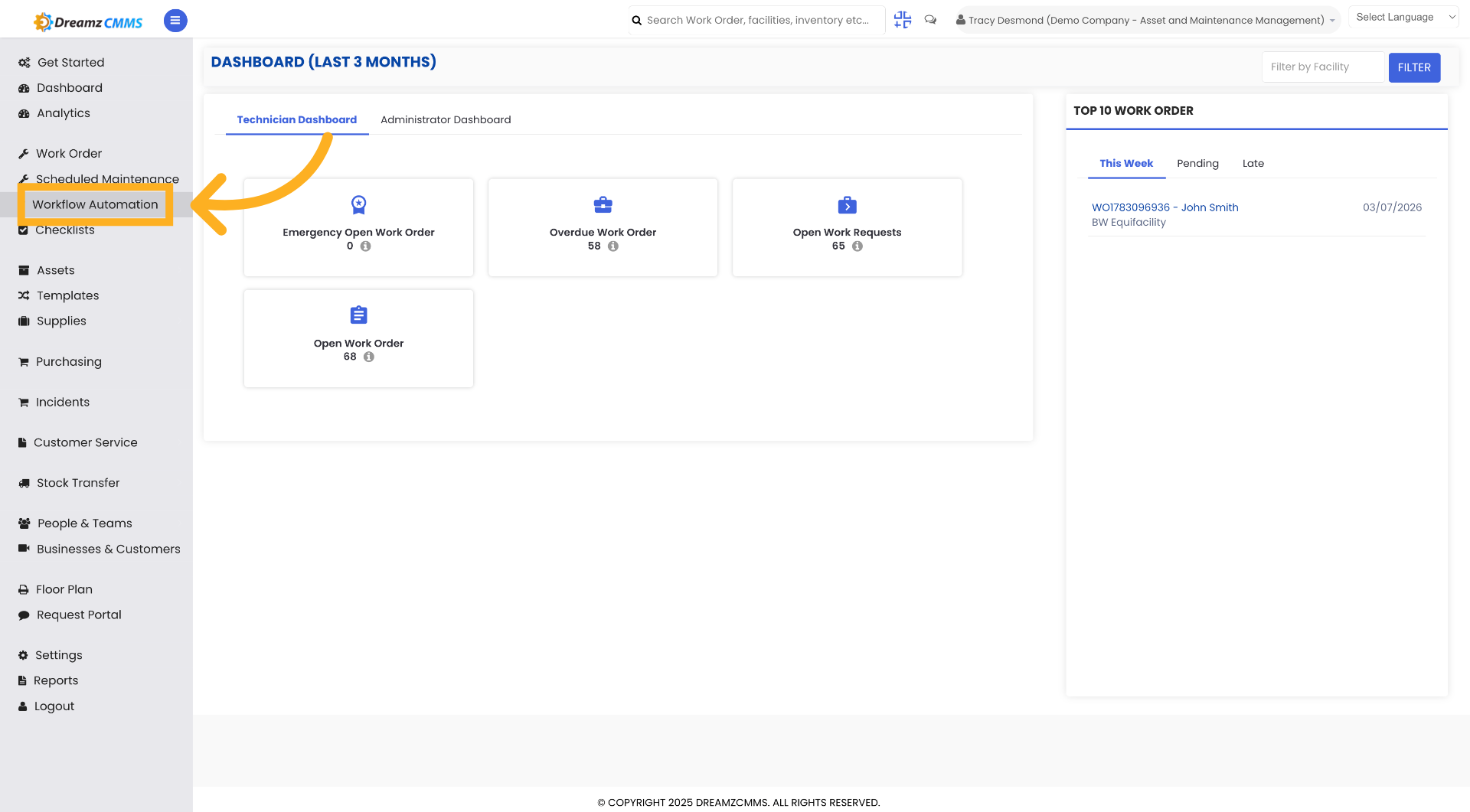Open the Open Work Requests card label
Image resolution: width=1470 pixels, height=812 pixels.
coord(847,232)
